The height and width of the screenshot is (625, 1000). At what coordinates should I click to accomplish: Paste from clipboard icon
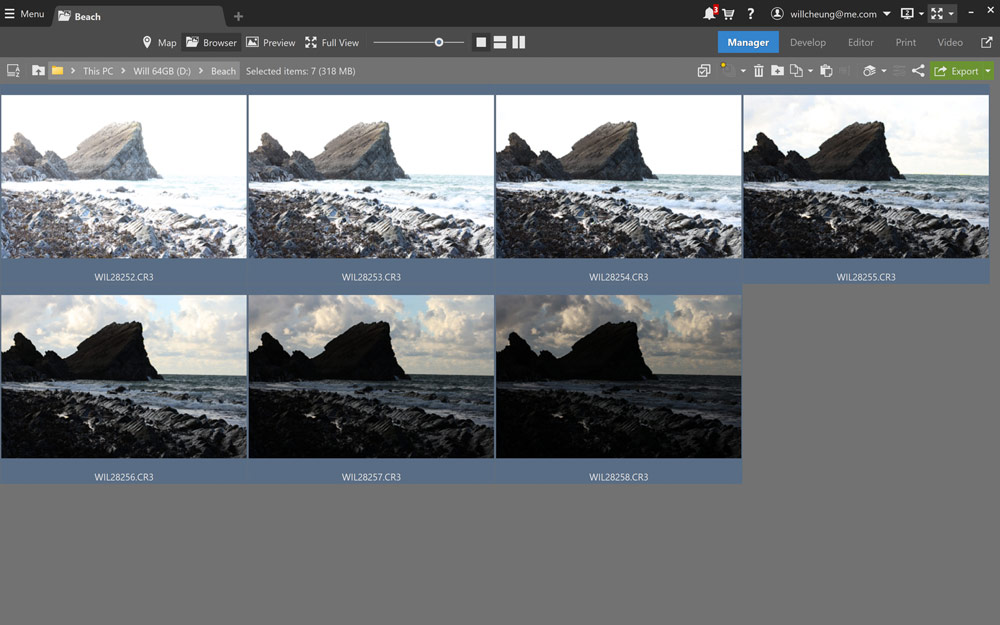pos(826,71)
